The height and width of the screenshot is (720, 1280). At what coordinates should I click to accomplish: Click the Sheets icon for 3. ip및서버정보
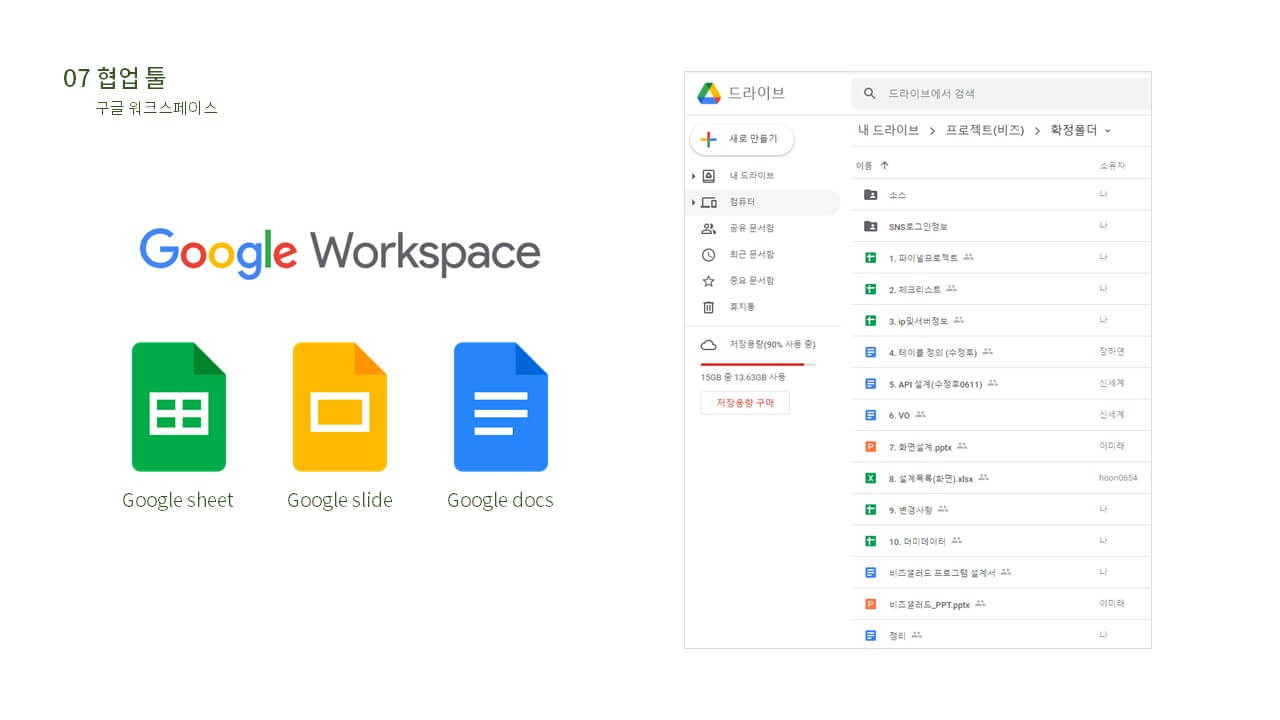[x=870, y=320]
